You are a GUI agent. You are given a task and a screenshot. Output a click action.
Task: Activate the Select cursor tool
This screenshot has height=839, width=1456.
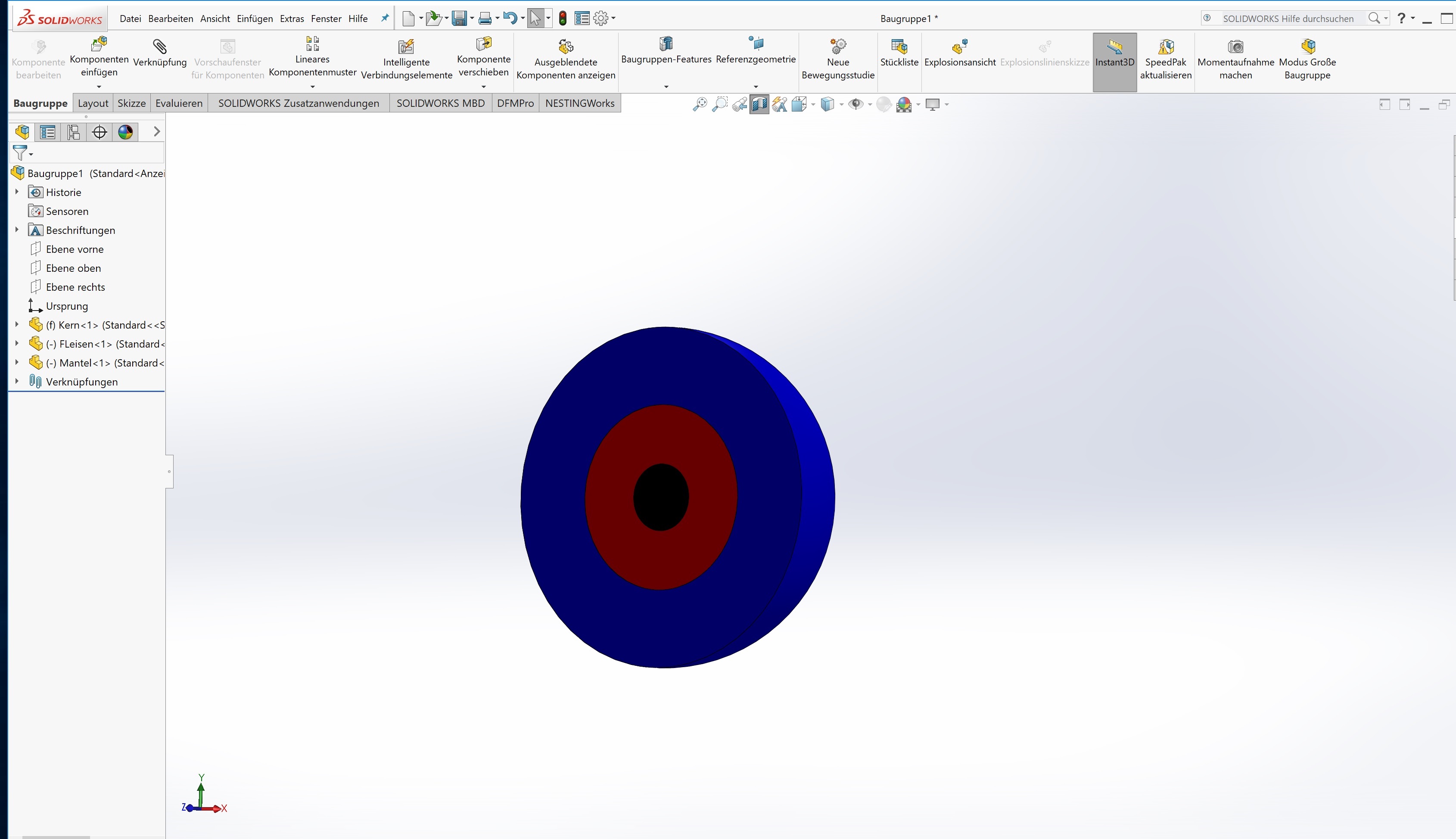(535, 19)
